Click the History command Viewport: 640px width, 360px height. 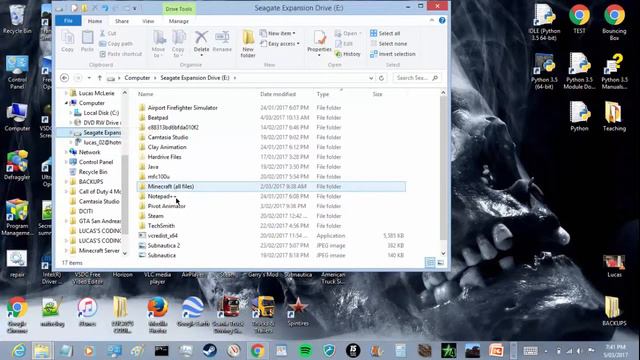pos(348,54)
